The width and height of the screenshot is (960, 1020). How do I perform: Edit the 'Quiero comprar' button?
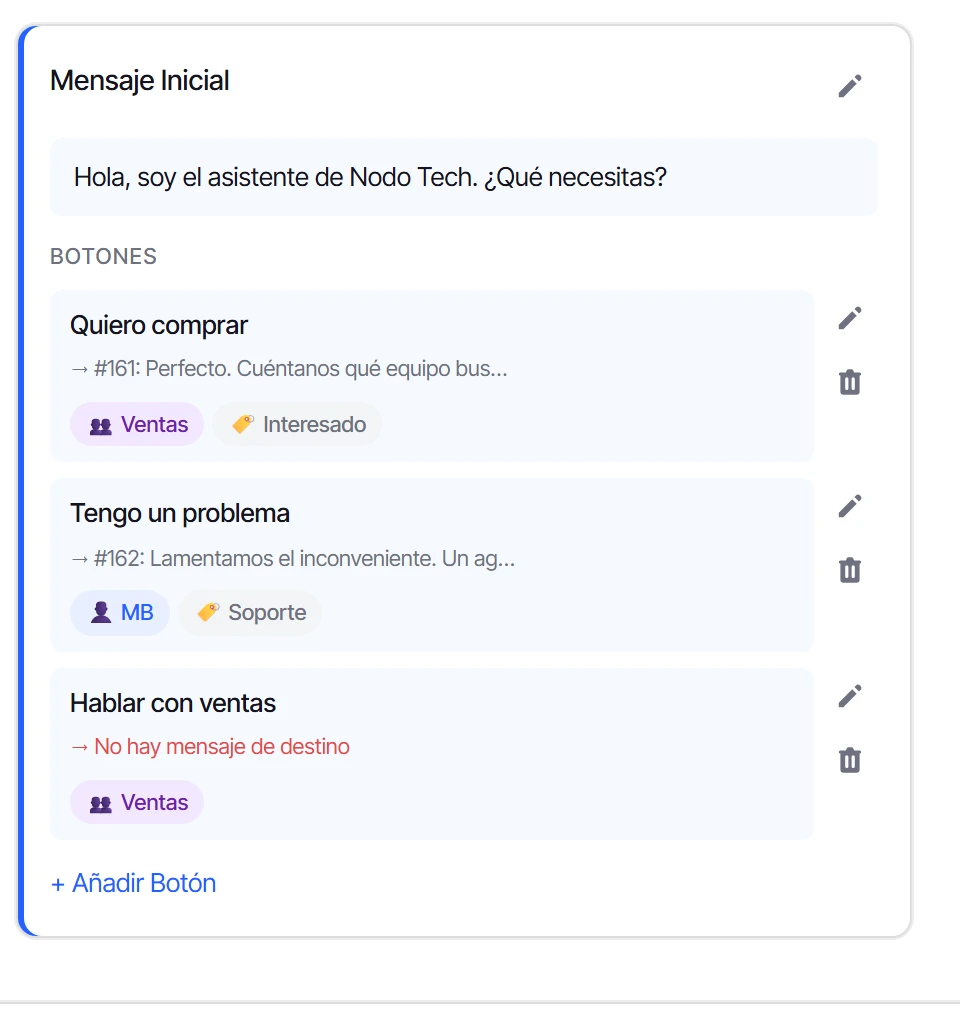click(x=849, y=318)
